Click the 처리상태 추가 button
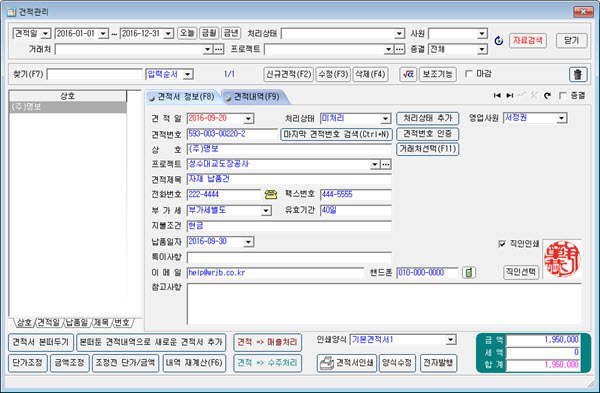600x393 pixels. coord(427,118)
